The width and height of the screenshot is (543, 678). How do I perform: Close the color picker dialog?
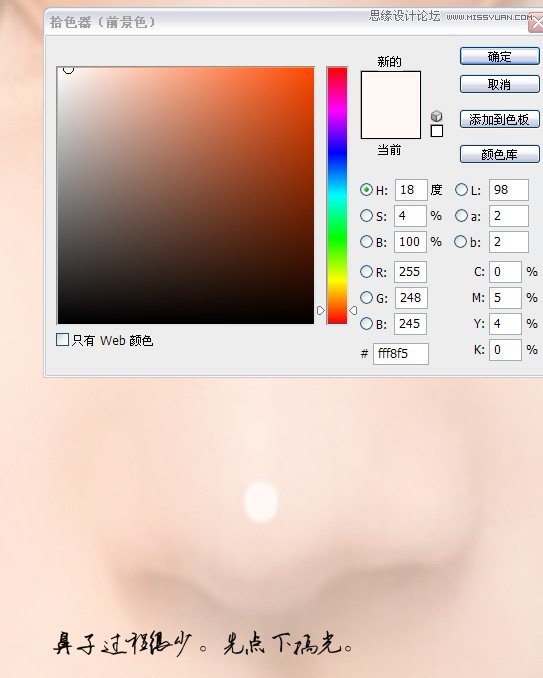tap(537, 24)
